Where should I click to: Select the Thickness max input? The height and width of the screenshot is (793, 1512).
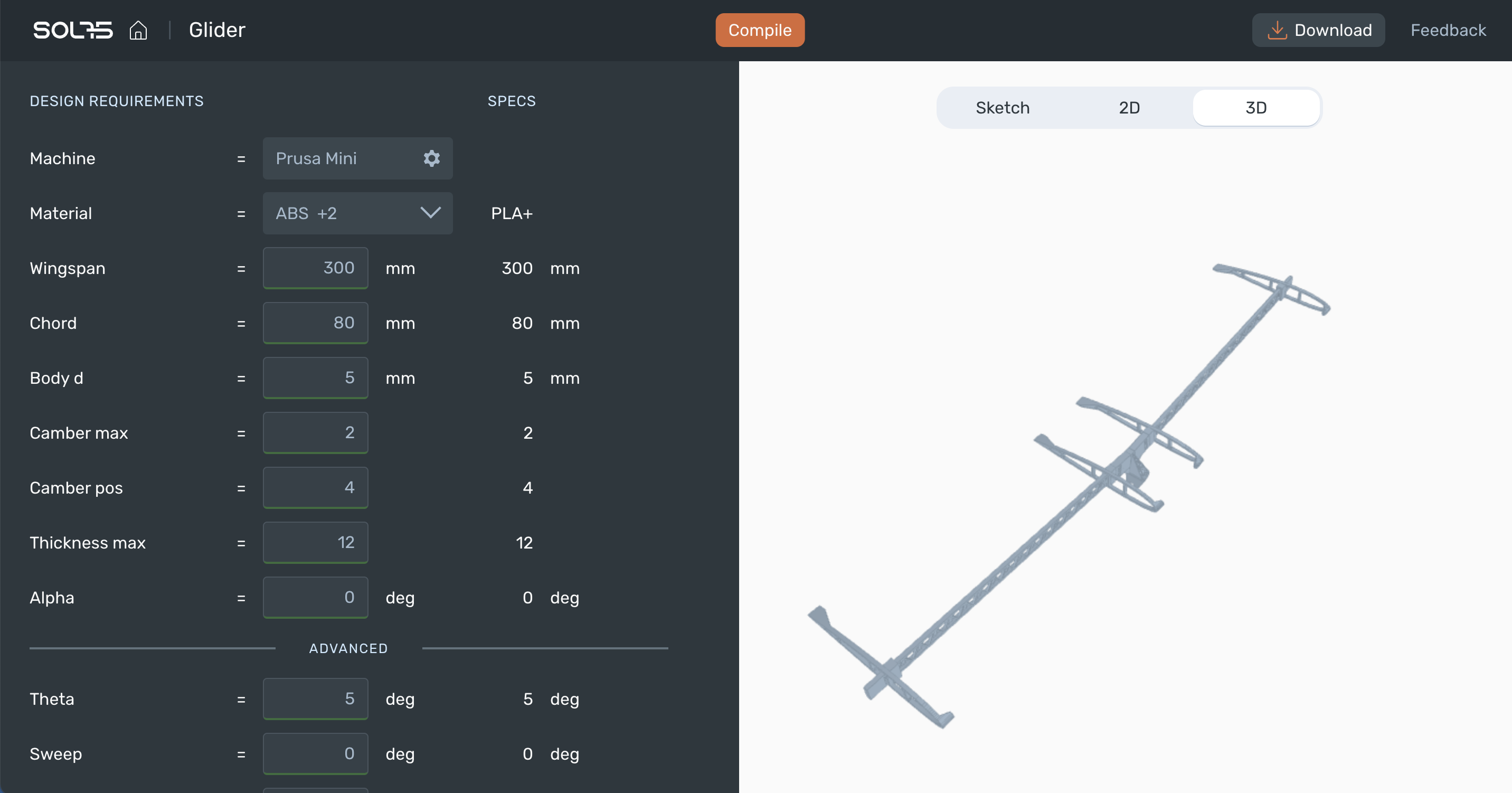point(315,542)
